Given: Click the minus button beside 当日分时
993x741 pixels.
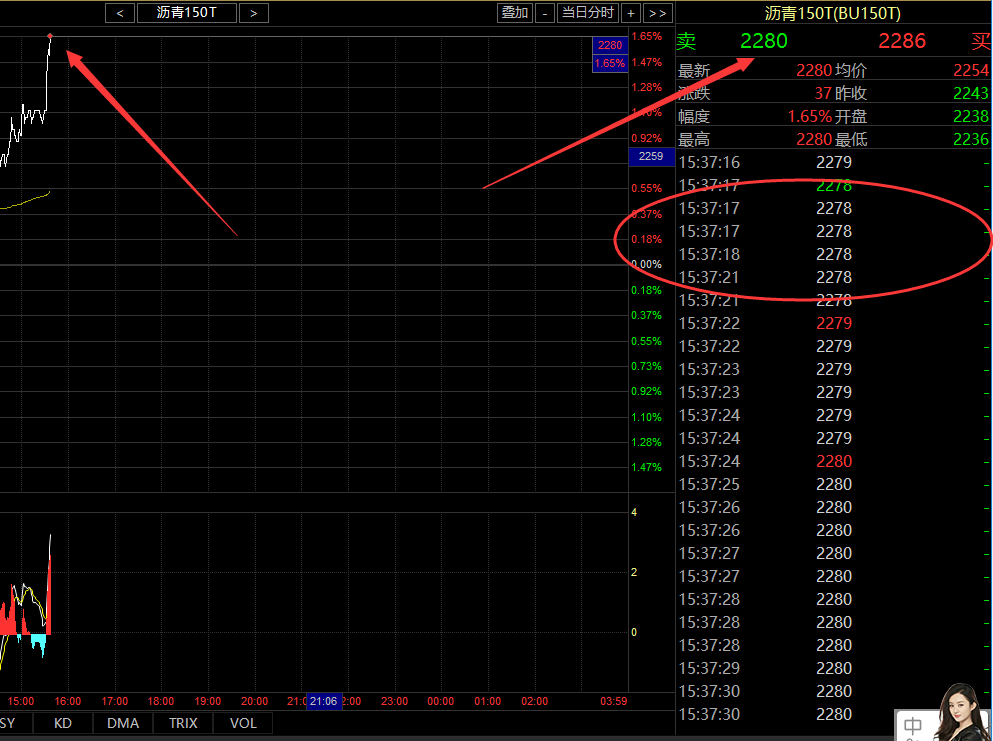Looking at the screenshot, I should [x=544, y=13].
